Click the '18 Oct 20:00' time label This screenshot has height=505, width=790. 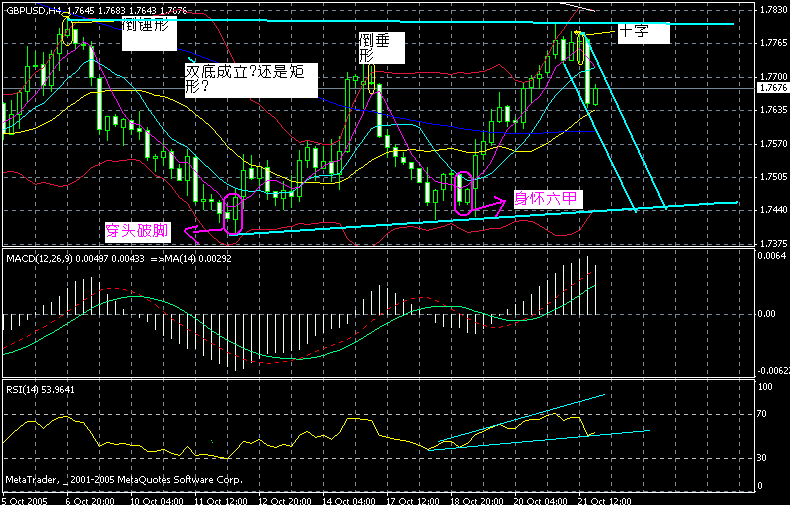tap(477, 501)
